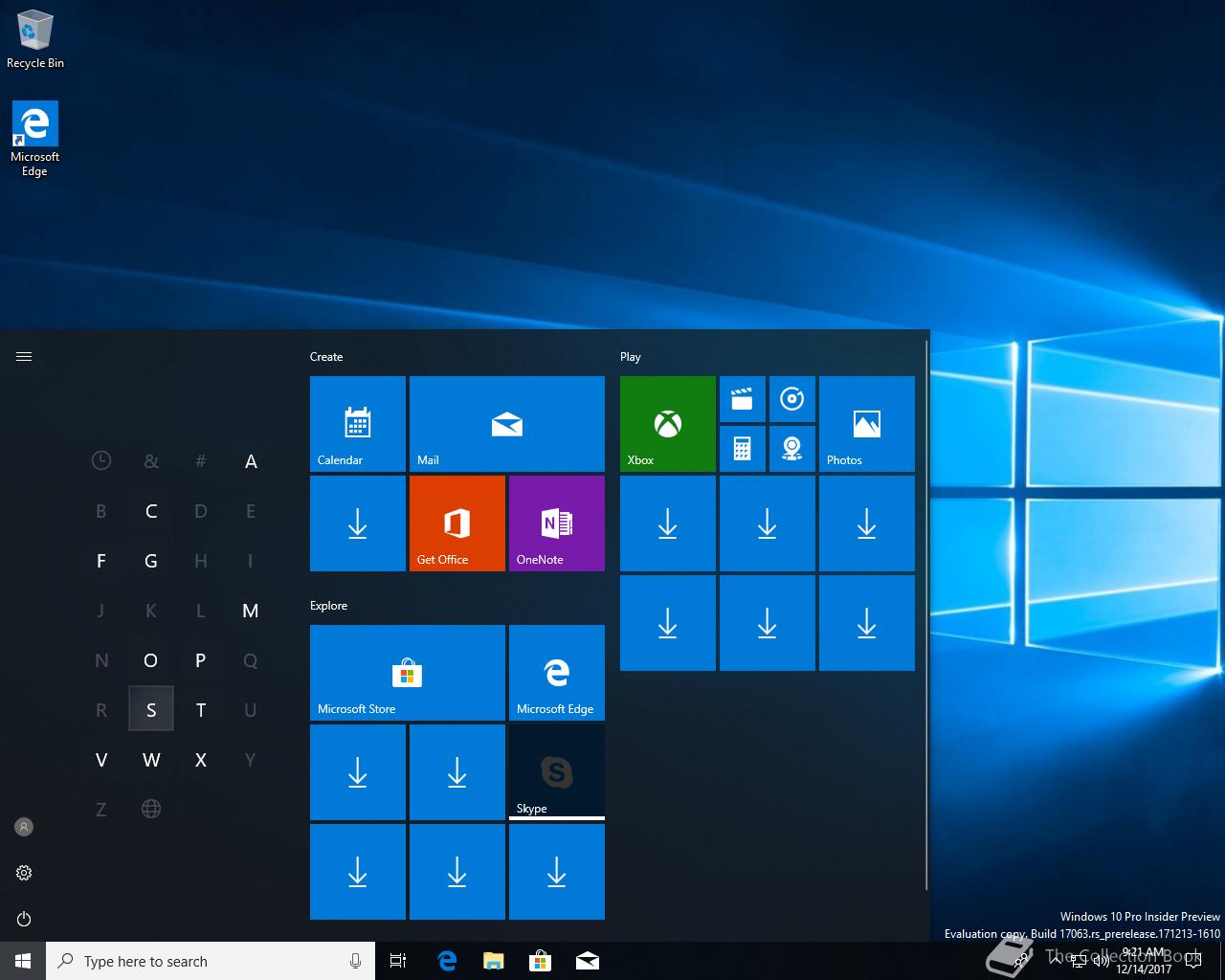This screenshot has height=980, width=1225.
Task: Select the Microsoft Edge desktop shortcut
Action: pos(34,140)
